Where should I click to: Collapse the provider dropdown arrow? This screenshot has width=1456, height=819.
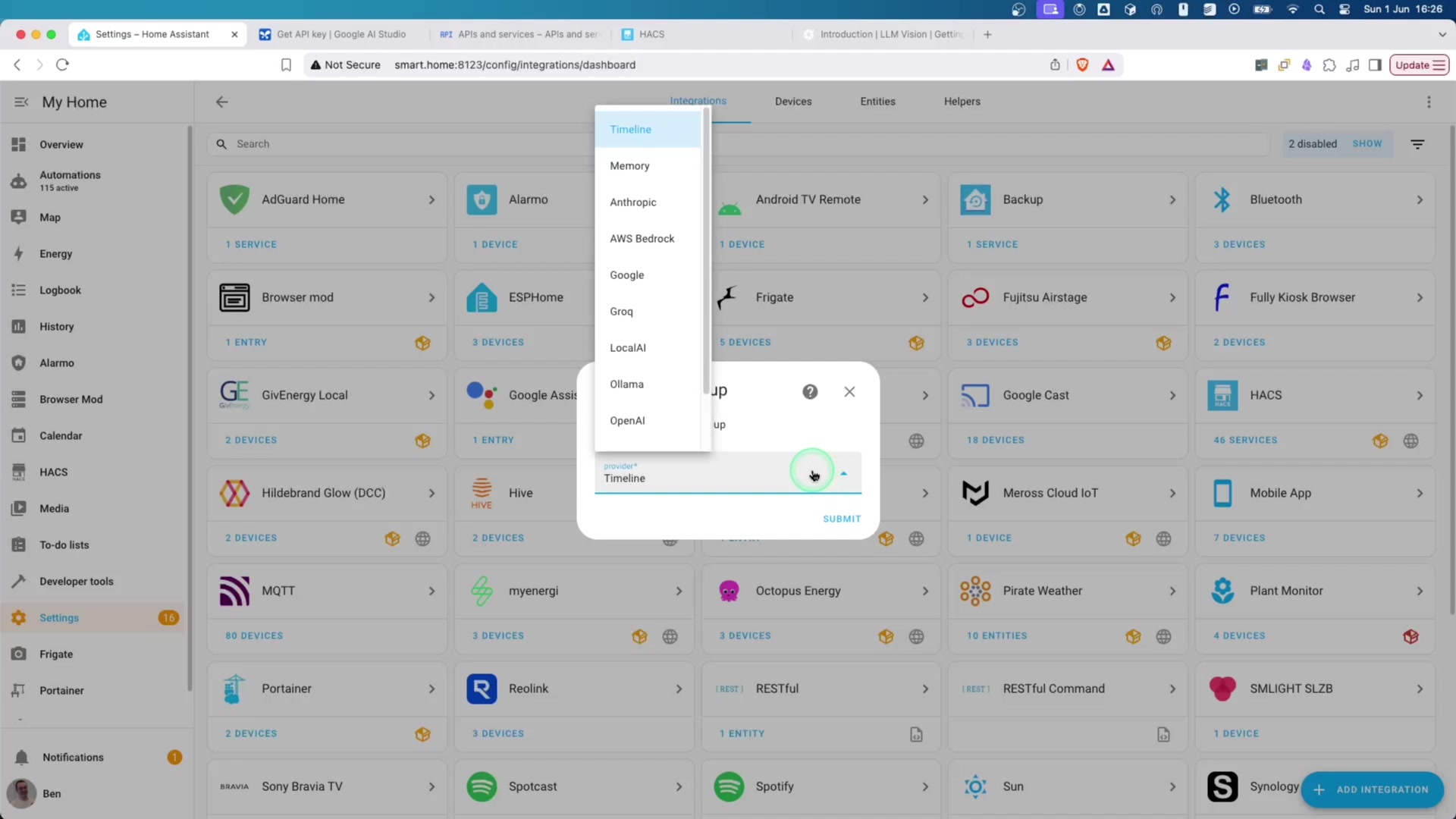[843, 473]
